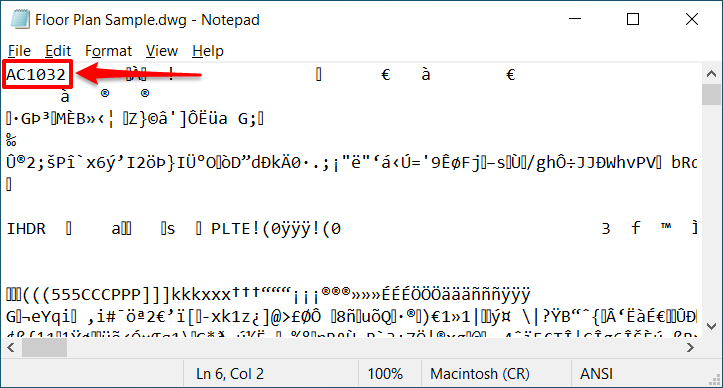
Task: Click the horizontal scrollbar left arrow
Action: pyautogui.click(x=12, y=347)
